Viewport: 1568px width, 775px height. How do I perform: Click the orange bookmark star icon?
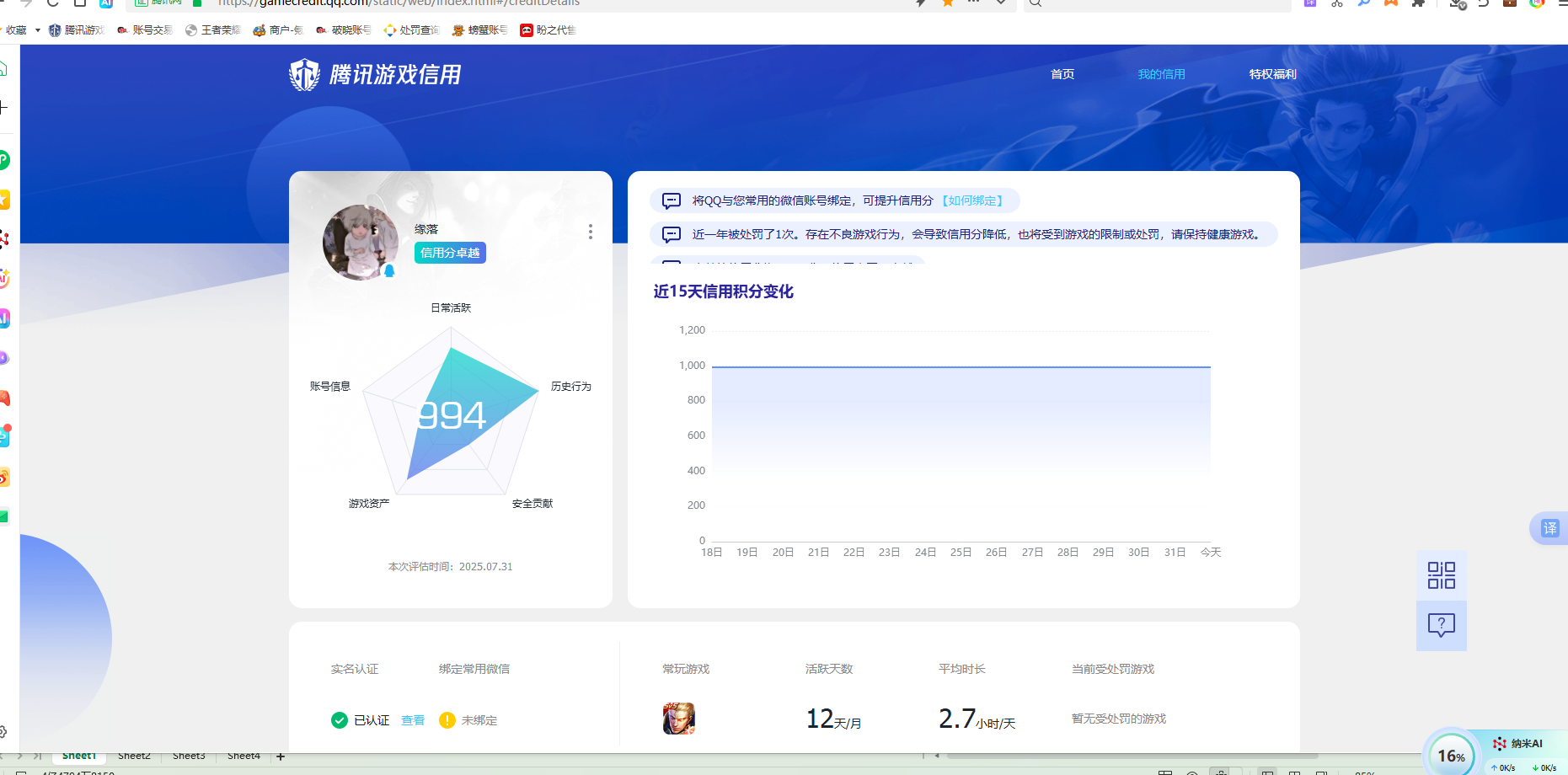point(948,3)
